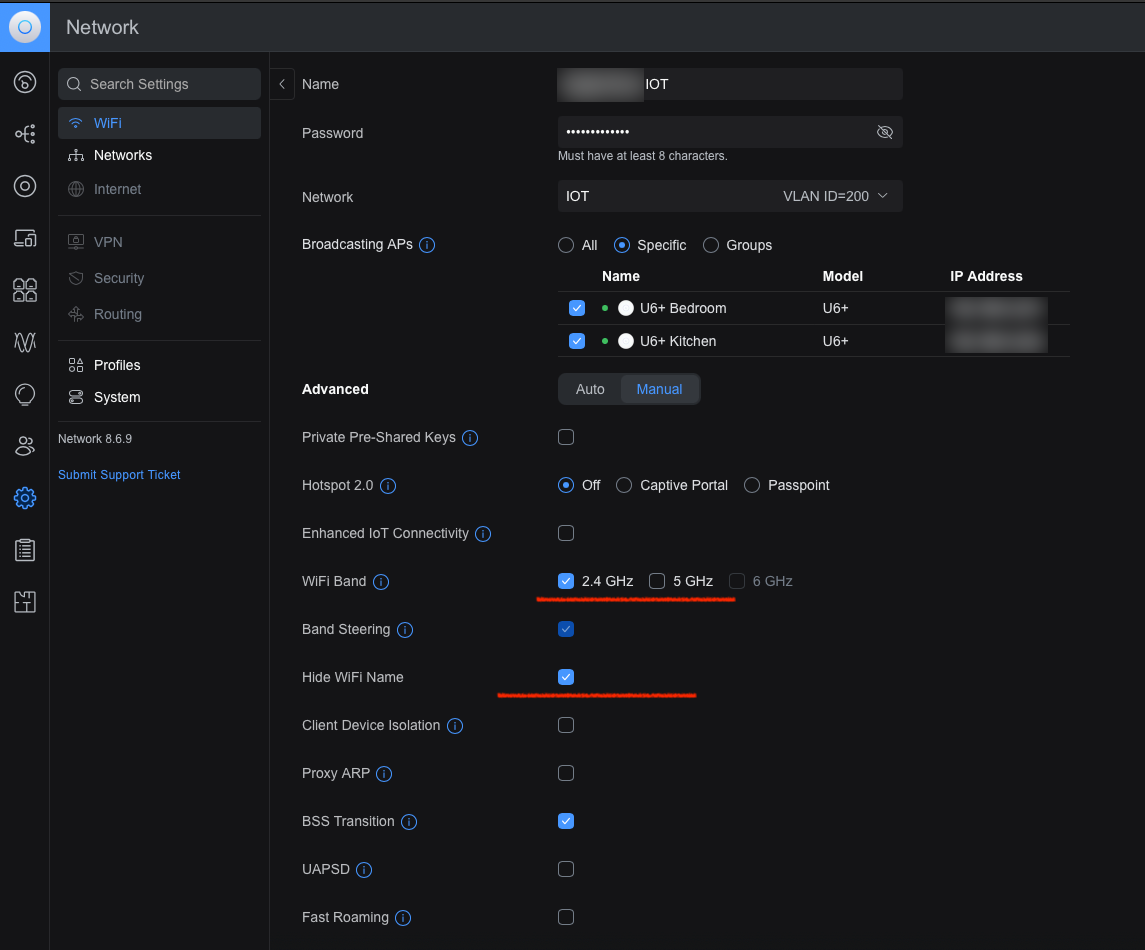The image size is (1145, 950).
Task: Toggle the Band Steering checkbox
Action: pos(566,629)
